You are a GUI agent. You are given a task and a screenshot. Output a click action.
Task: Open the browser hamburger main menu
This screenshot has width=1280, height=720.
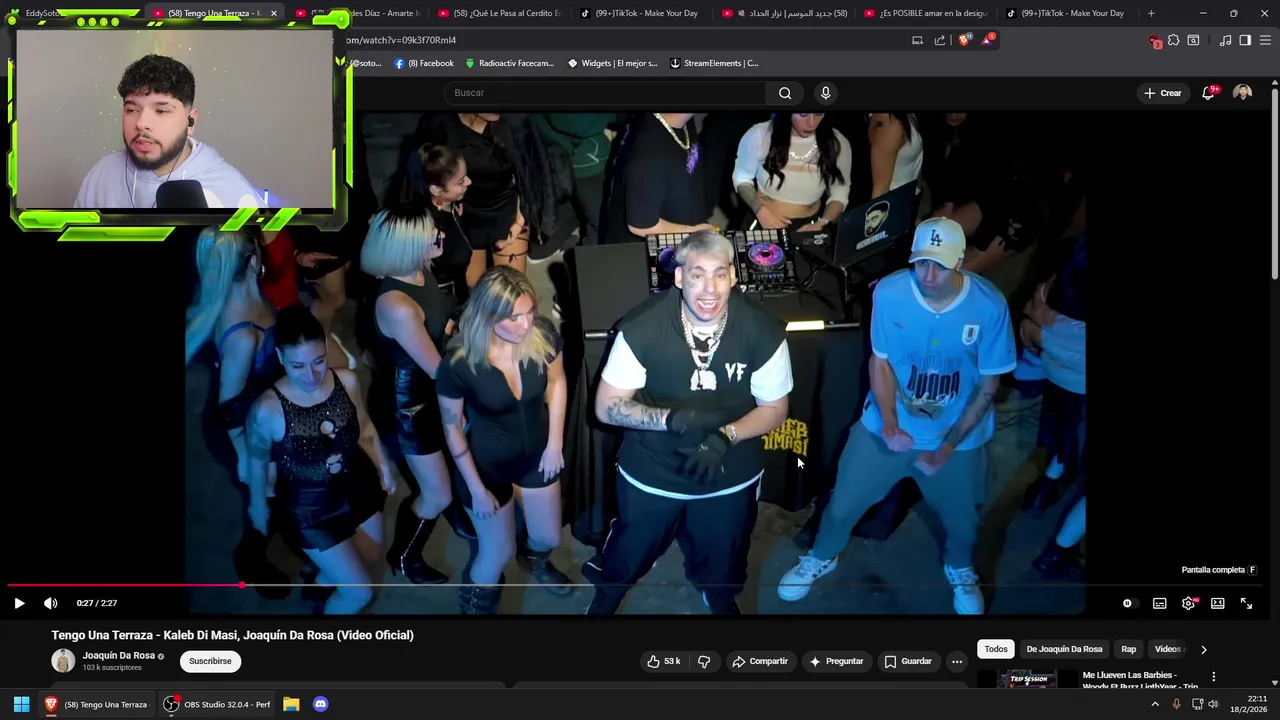(x=1266, y=40)
